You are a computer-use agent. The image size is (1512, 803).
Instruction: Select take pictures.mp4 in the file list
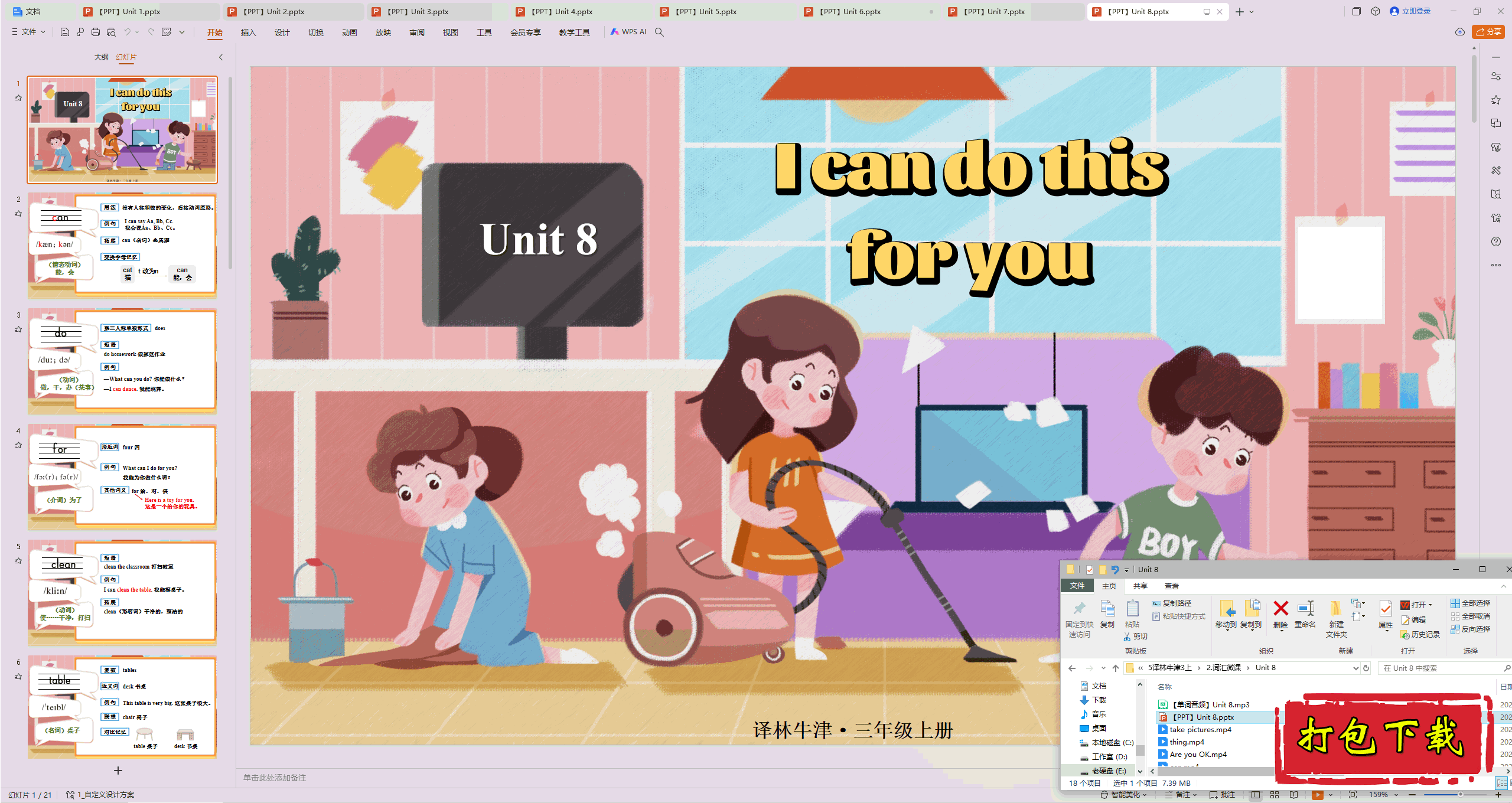pyautogui.click(x=1201, y=730)
